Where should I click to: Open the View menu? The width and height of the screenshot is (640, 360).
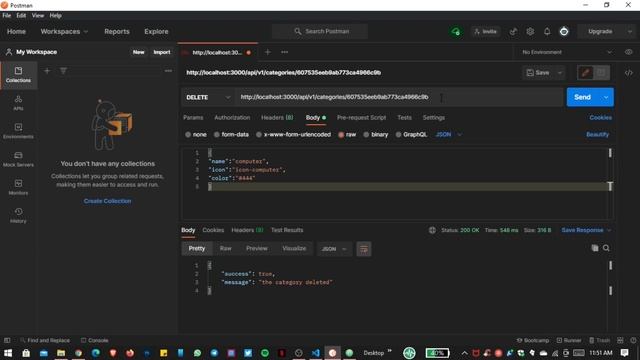38,16
